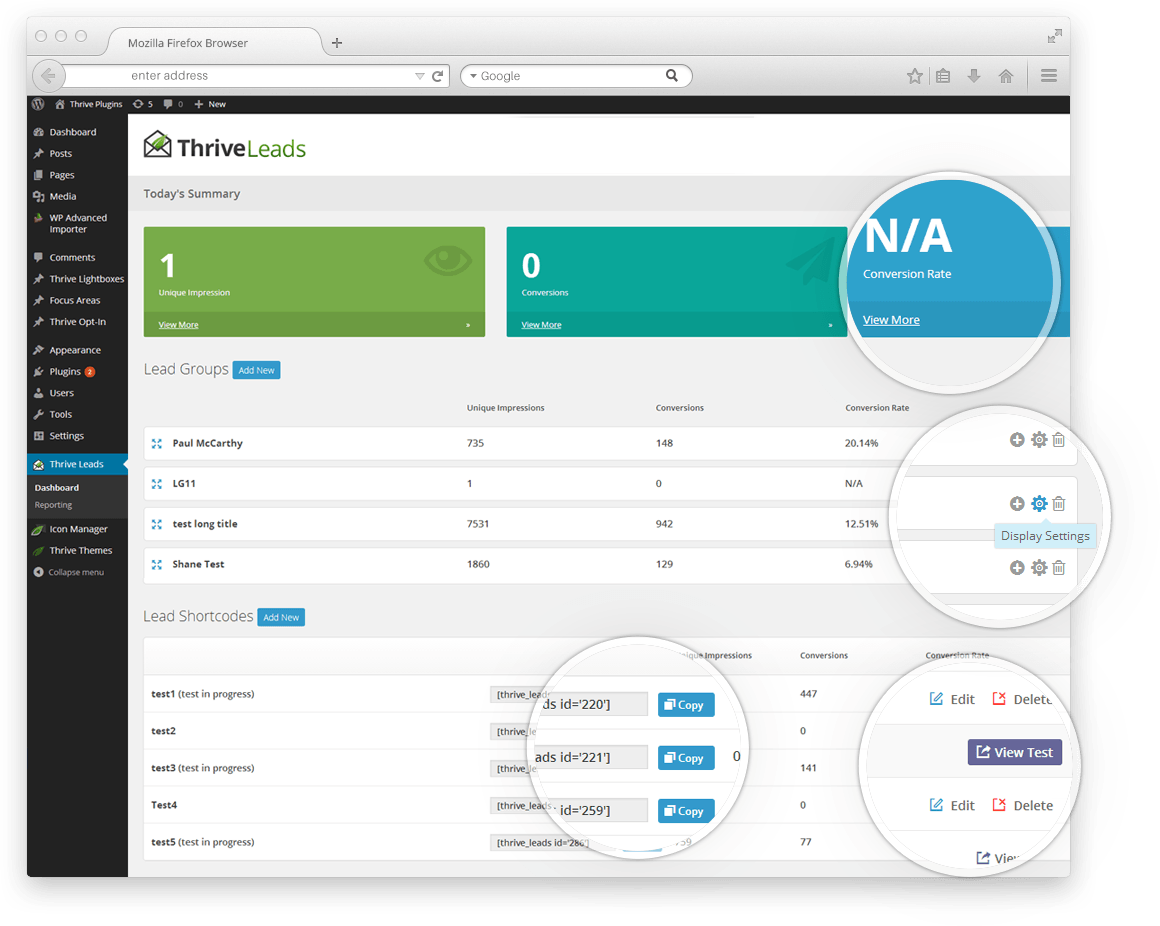The height and width of the screenshot is (926, 1160).
Task: Click plus icon beside highlighted gear
Action: [1017, 504]
